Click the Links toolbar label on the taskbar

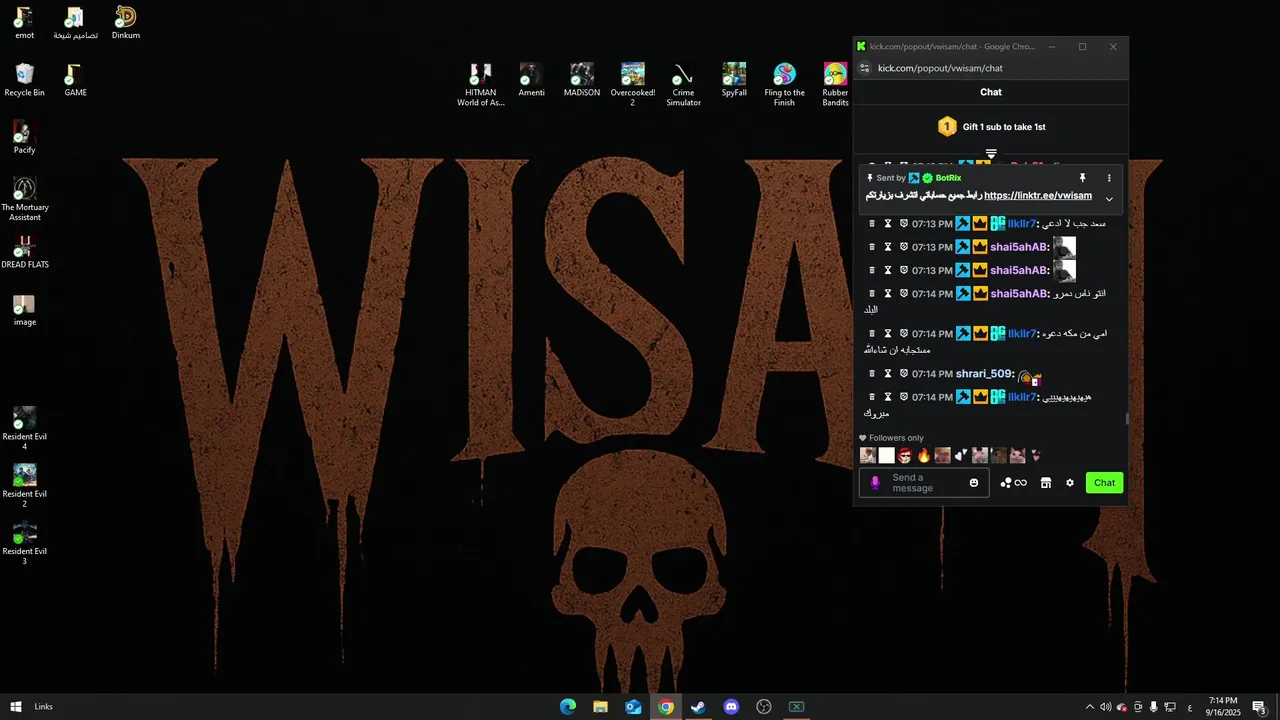43,707
